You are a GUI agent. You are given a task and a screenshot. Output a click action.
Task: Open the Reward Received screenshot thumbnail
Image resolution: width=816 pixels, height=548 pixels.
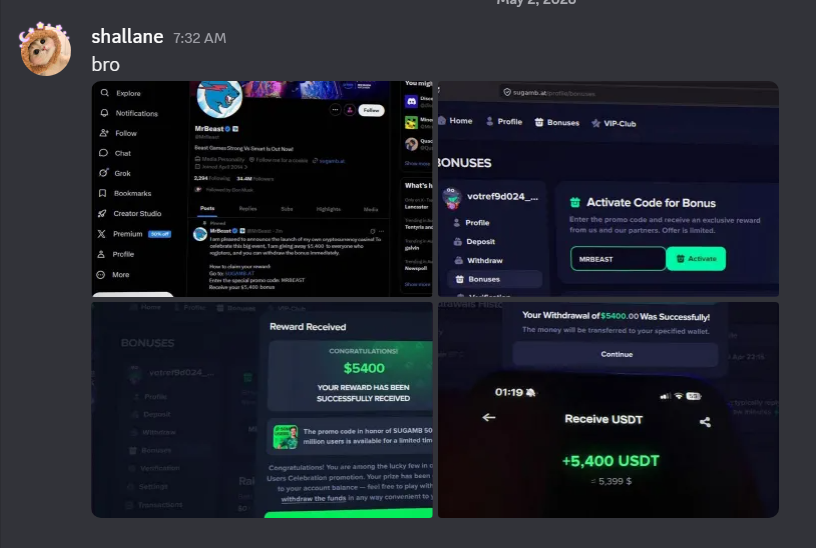pos(262,410)
